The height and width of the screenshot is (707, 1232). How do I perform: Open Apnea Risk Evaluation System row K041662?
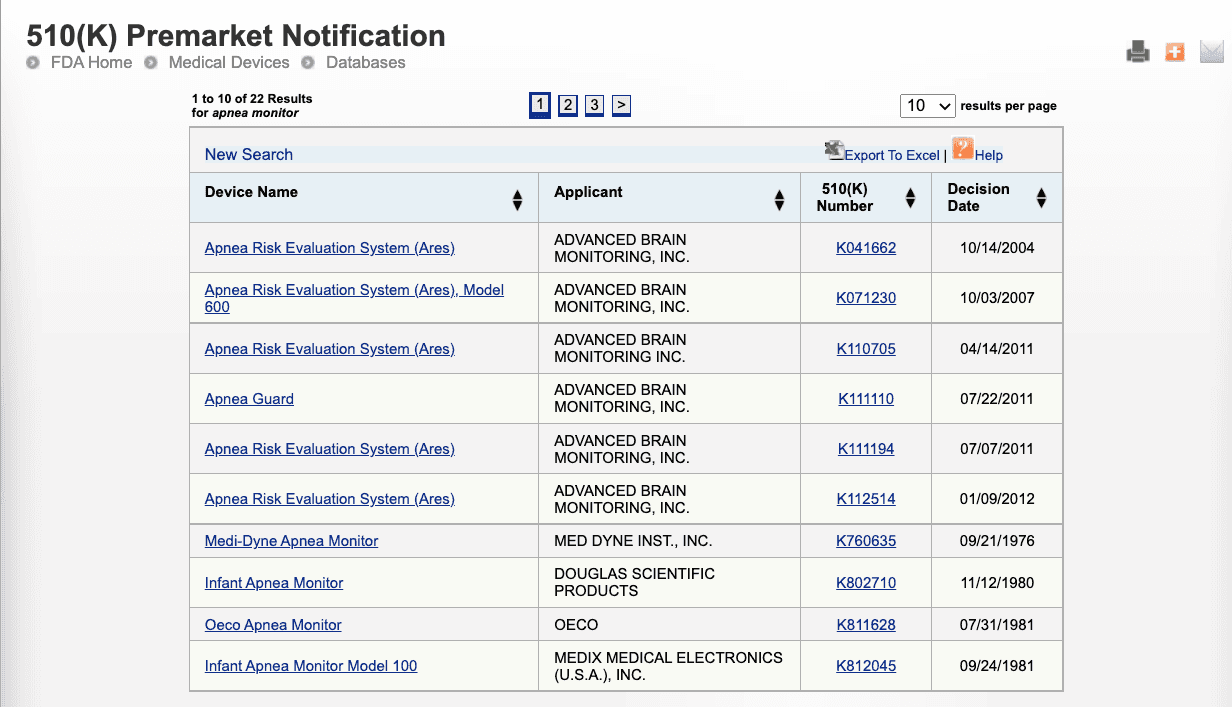coord(330,248)
